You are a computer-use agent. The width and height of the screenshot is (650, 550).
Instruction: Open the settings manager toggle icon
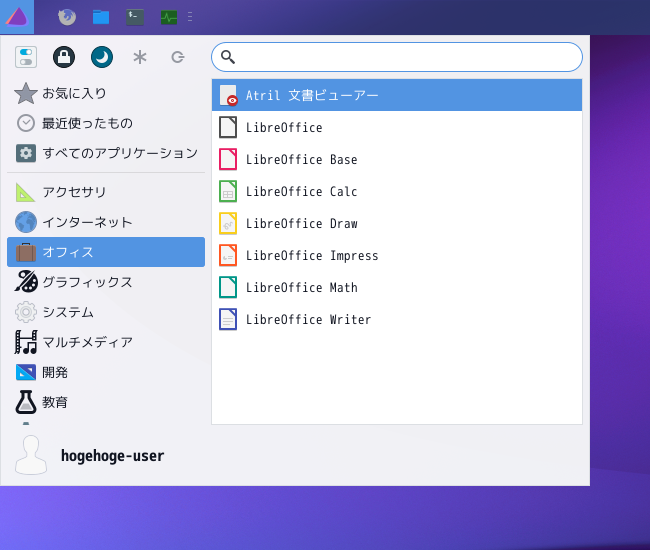(26, 57)
